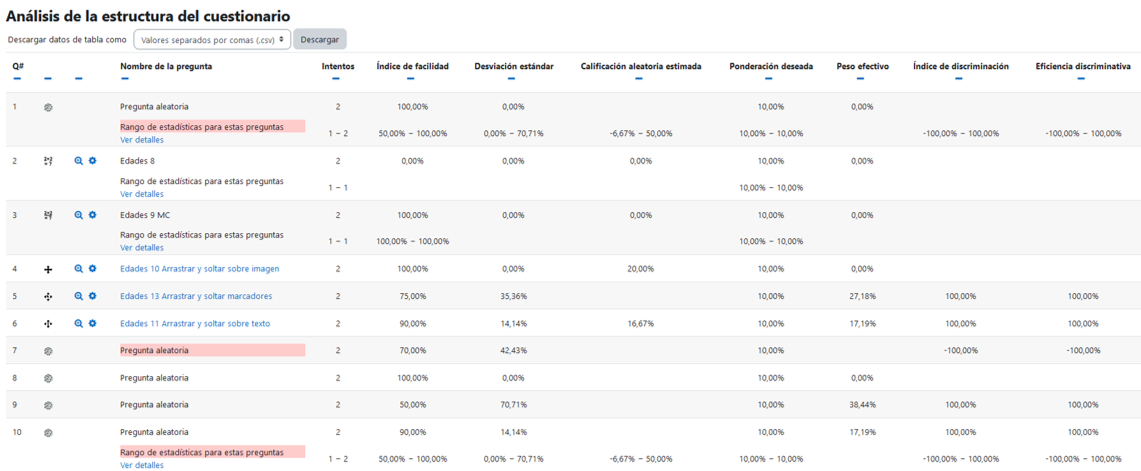Open the edit gear for Edades 13 question
This screenshot has height=471, width=1141.
[93, 296]
